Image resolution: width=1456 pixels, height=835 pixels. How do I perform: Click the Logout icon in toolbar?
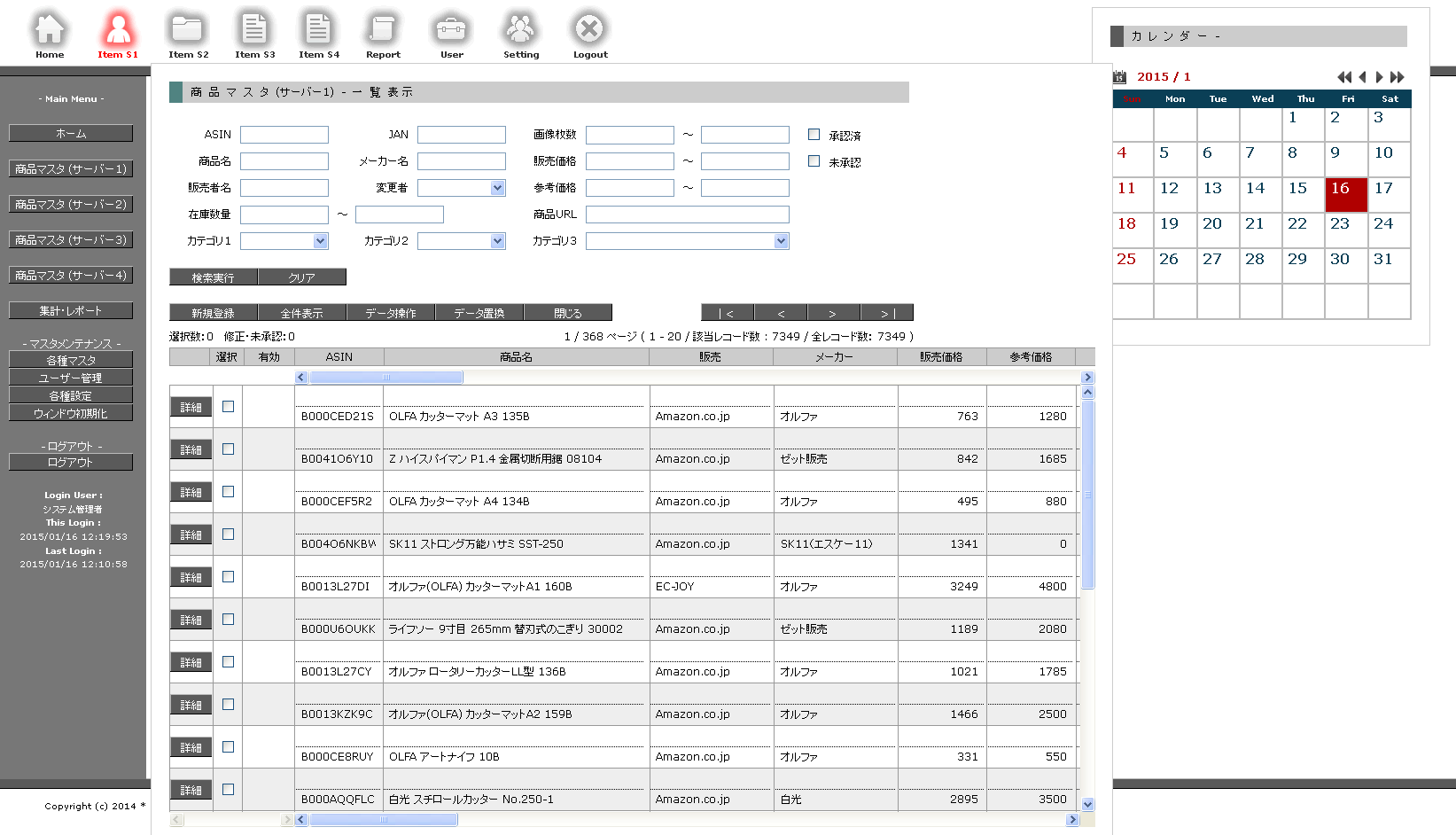589,31
